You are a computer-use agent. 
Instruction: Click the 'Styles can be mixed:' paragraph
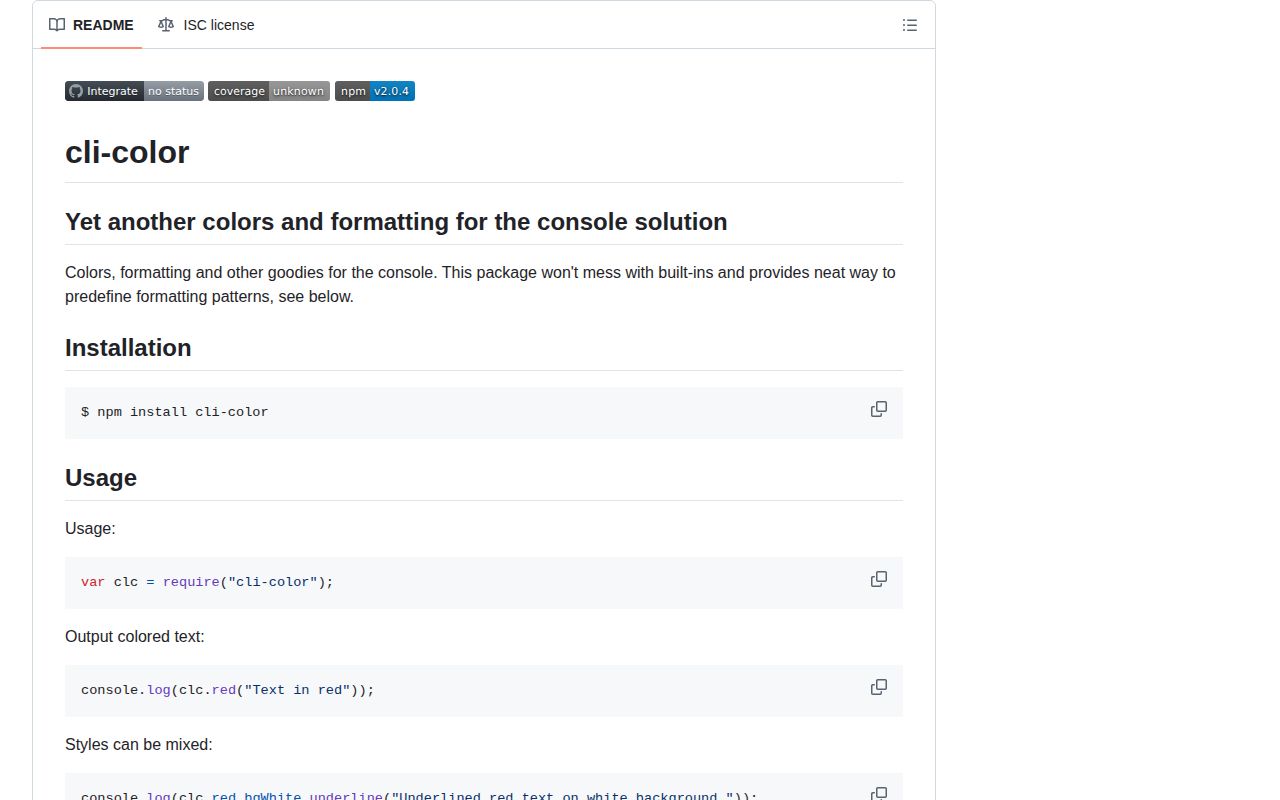tap(139, 744)
